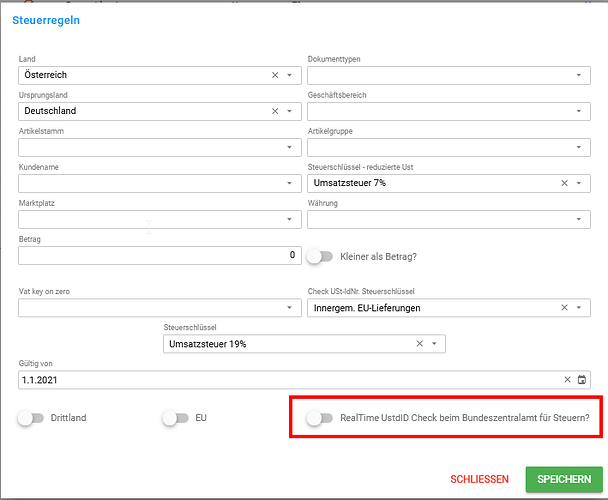Image resolution: width=608 pixels, height=500 pixels.
Task: Open the Gültig von calendar picker
Action: pyautogui.click(x=582, y=380)
